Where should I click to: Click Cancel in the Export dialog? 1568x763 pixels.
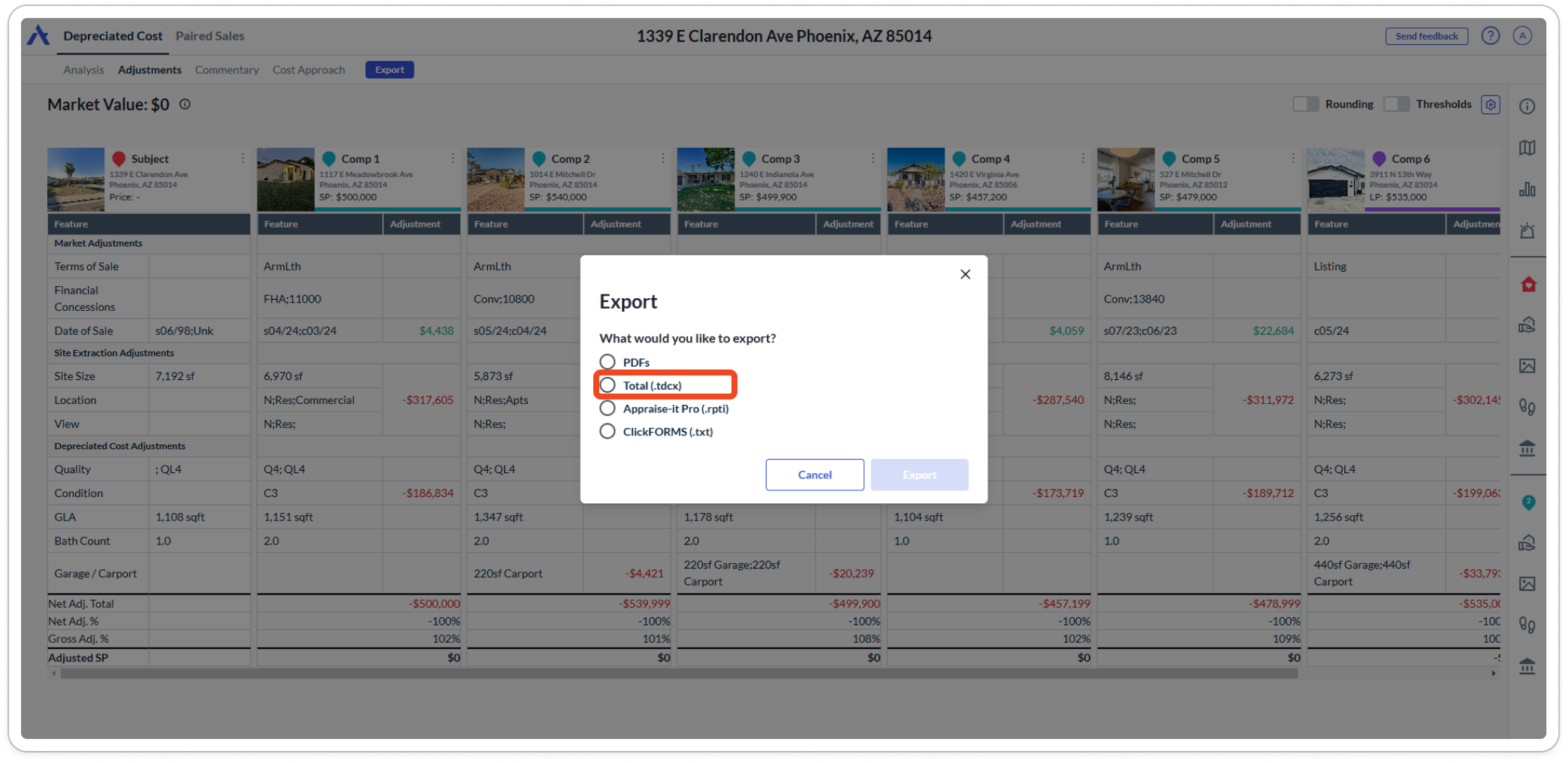pyautogui.click(x=815, y=475)
